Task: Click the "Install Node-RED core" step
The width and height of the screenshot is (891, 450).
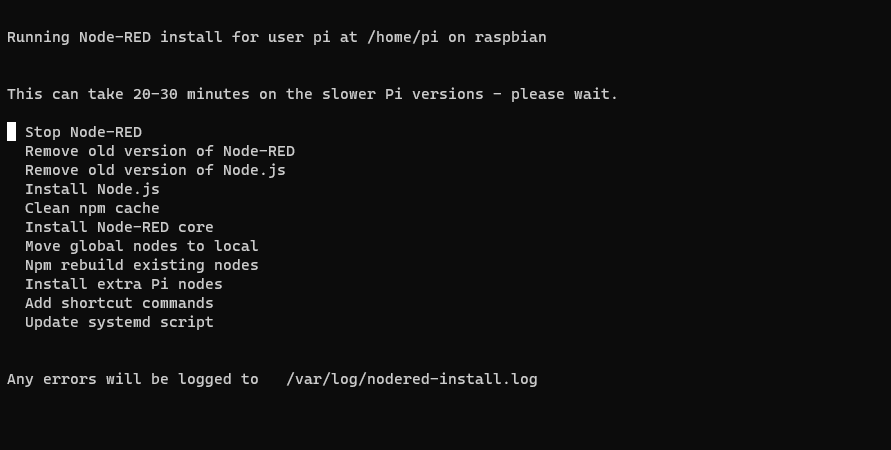Action: tap(119, 227)
